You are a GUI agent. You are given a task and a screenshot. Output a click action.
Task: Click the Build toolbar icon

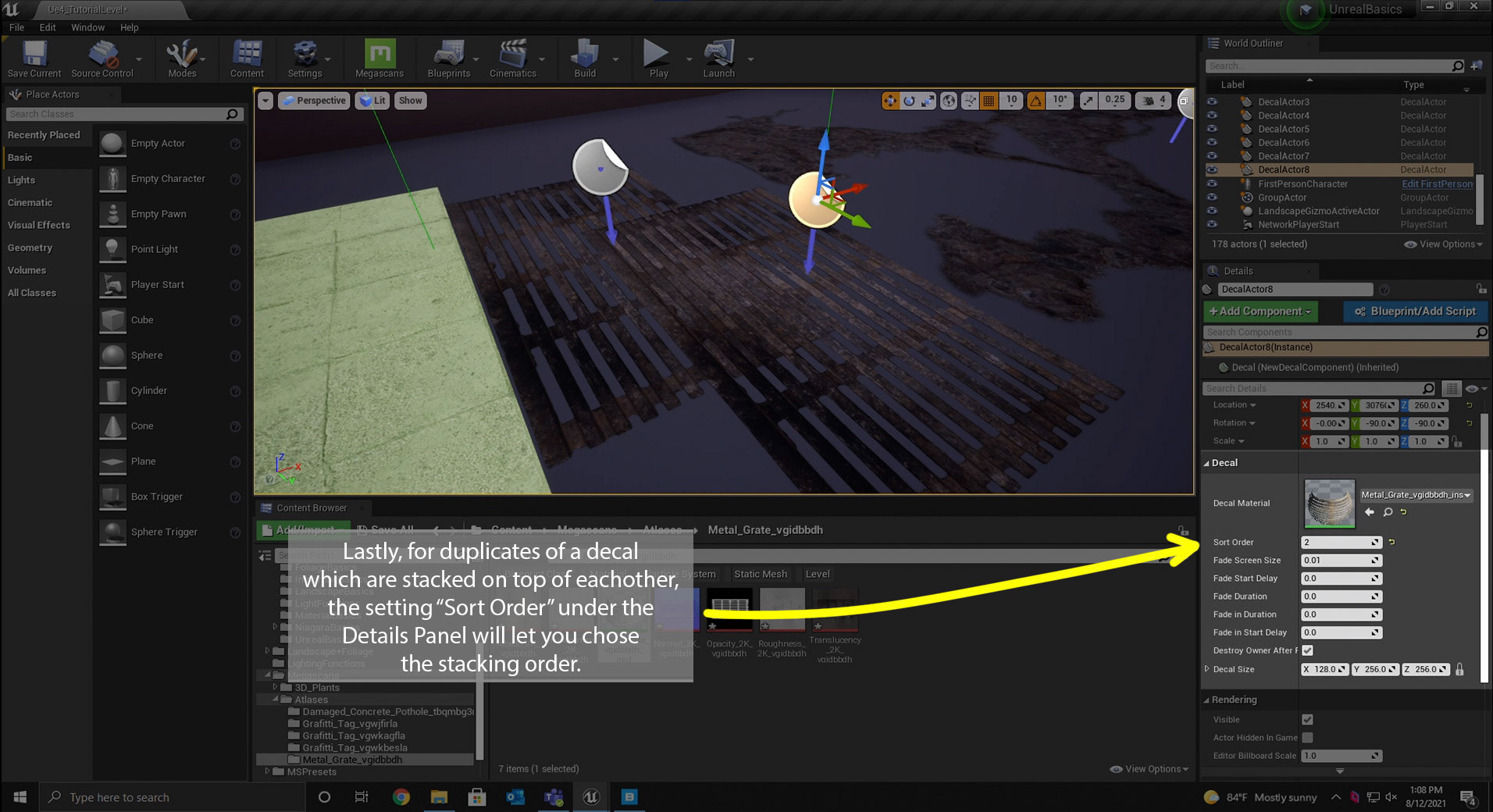coord(585,59)
